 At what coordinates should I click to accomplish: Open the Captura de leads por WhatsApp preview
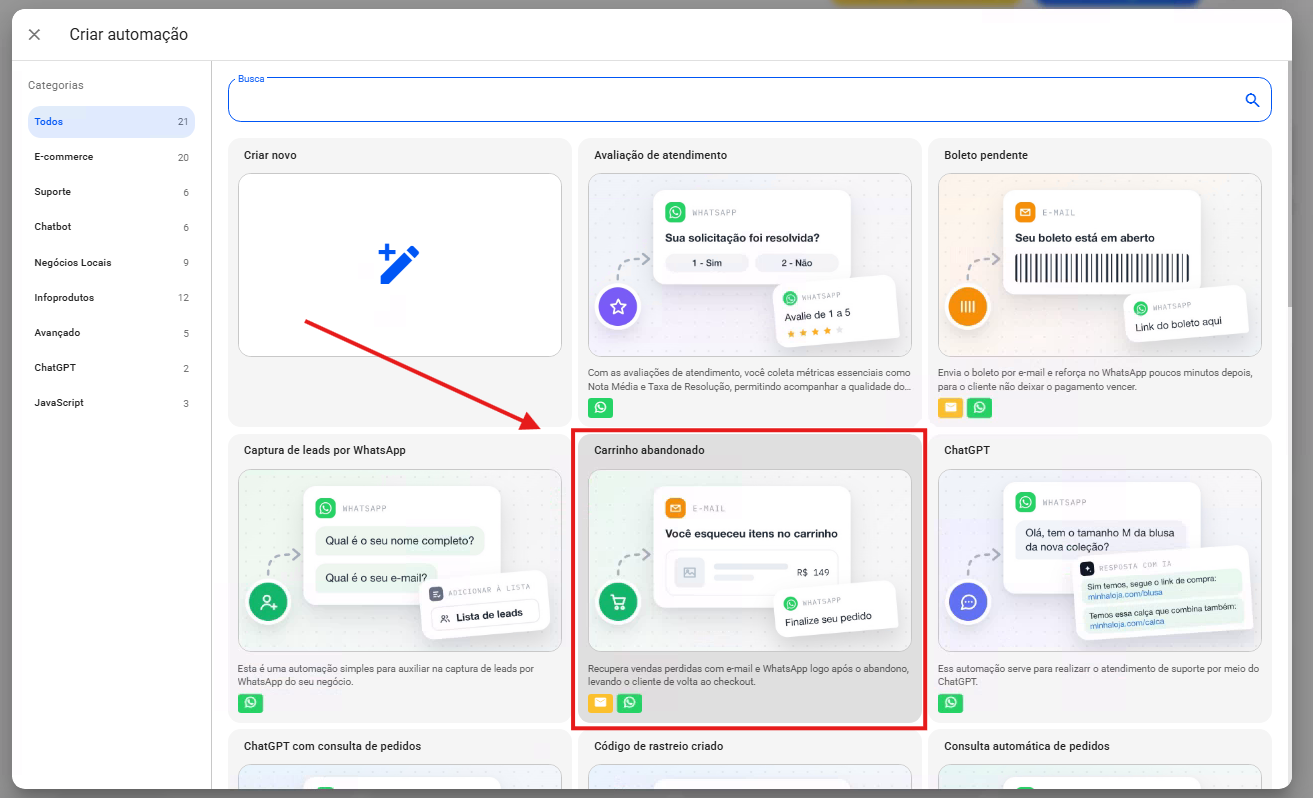tap(400, 561)
